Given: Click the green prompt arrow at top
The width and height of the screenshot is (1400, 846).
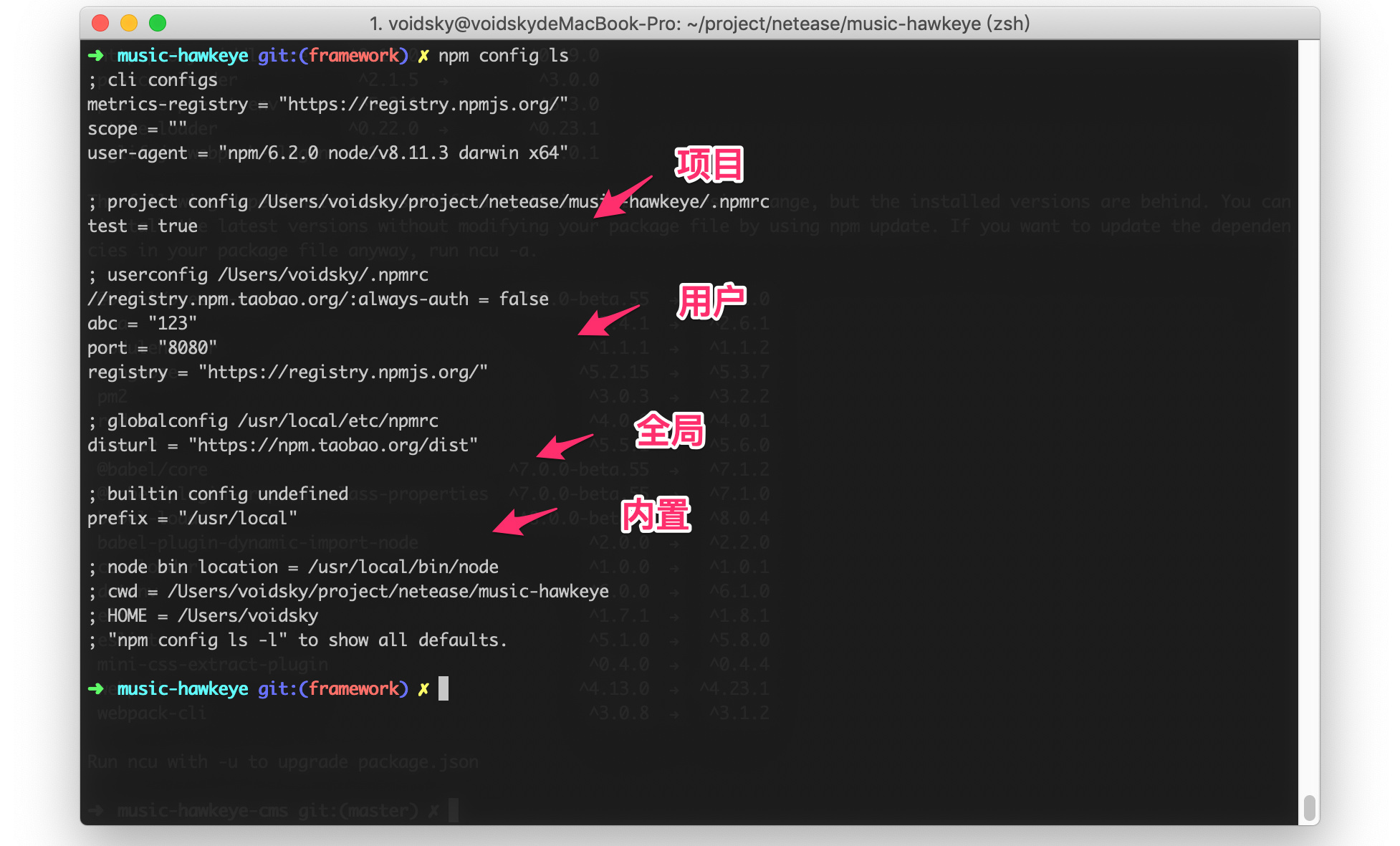Looking at the screenshot, I should [x=95, y=56].
